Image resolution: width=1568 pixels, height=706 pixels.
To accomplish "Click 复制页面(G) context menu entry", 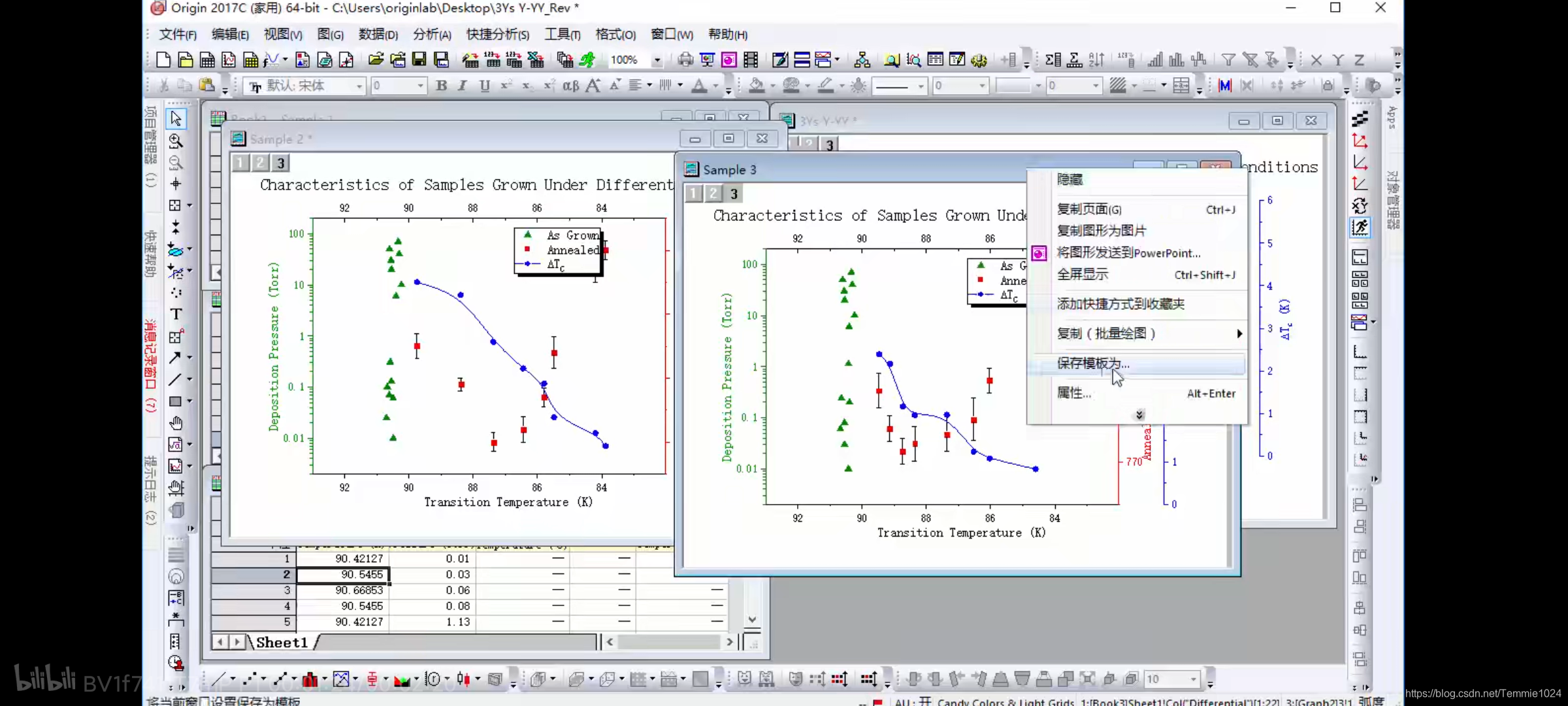I will (1089, 209).
